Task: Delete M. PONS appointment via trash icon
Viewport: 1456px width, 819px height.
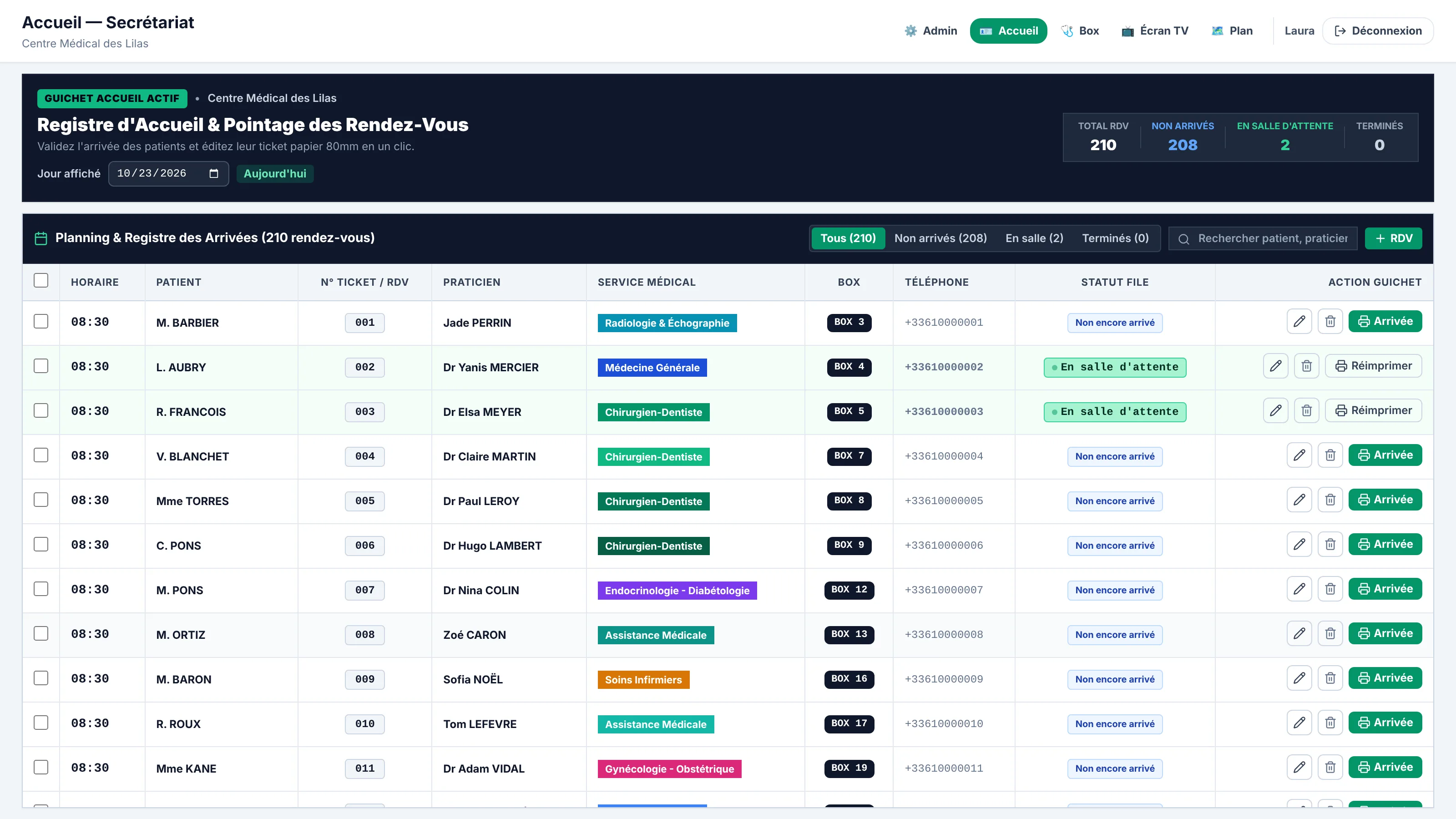Action: 1330,590
